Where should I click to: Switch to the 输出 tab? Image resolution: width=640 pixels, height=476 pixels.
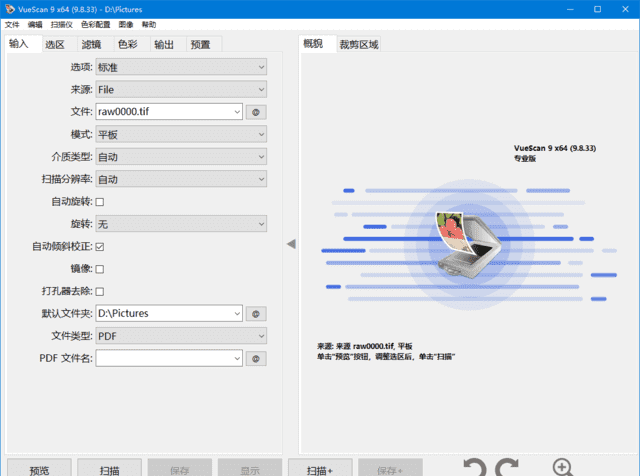coord(169,44)
